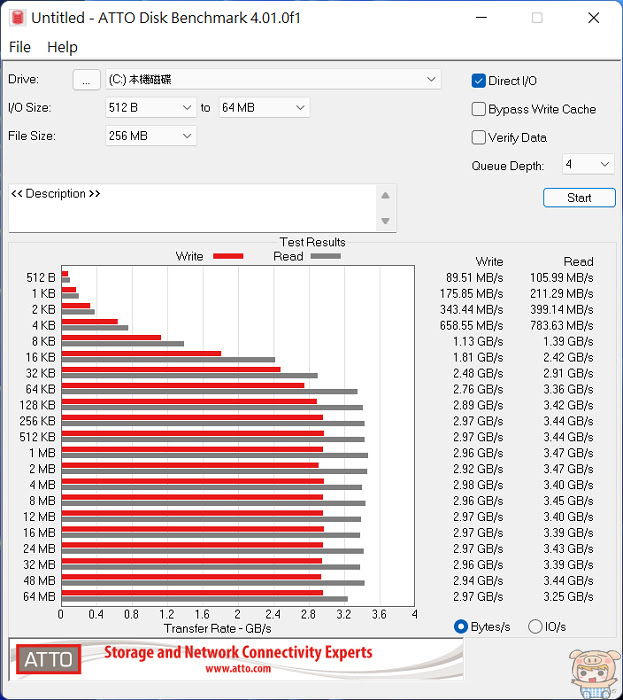The image size is (623, 700).
Task: Click the 32 KB write value 2.48 GB/s
Action: (478, 373)
